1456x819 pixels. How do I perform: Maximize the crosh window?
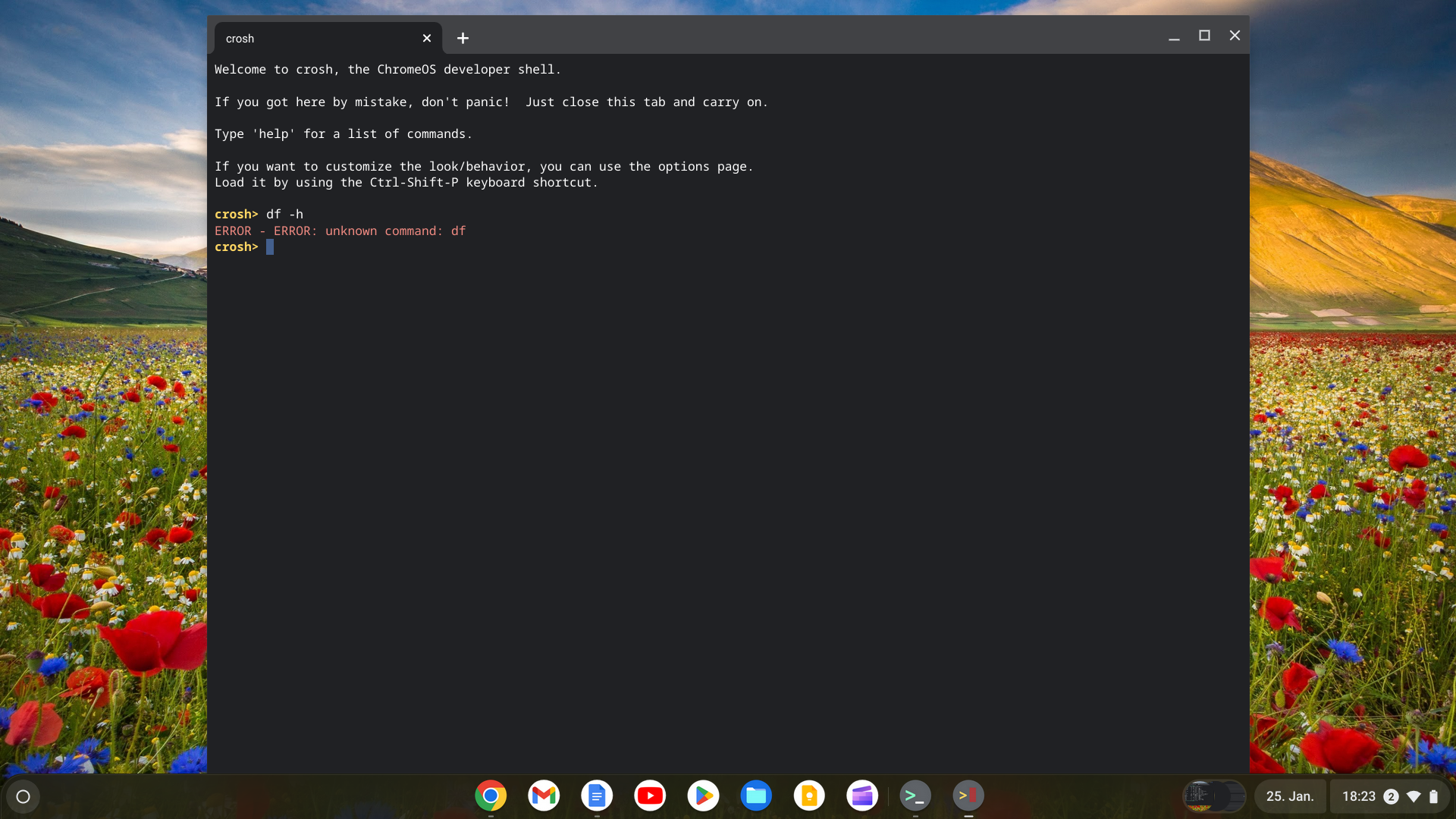point(1204,36)
